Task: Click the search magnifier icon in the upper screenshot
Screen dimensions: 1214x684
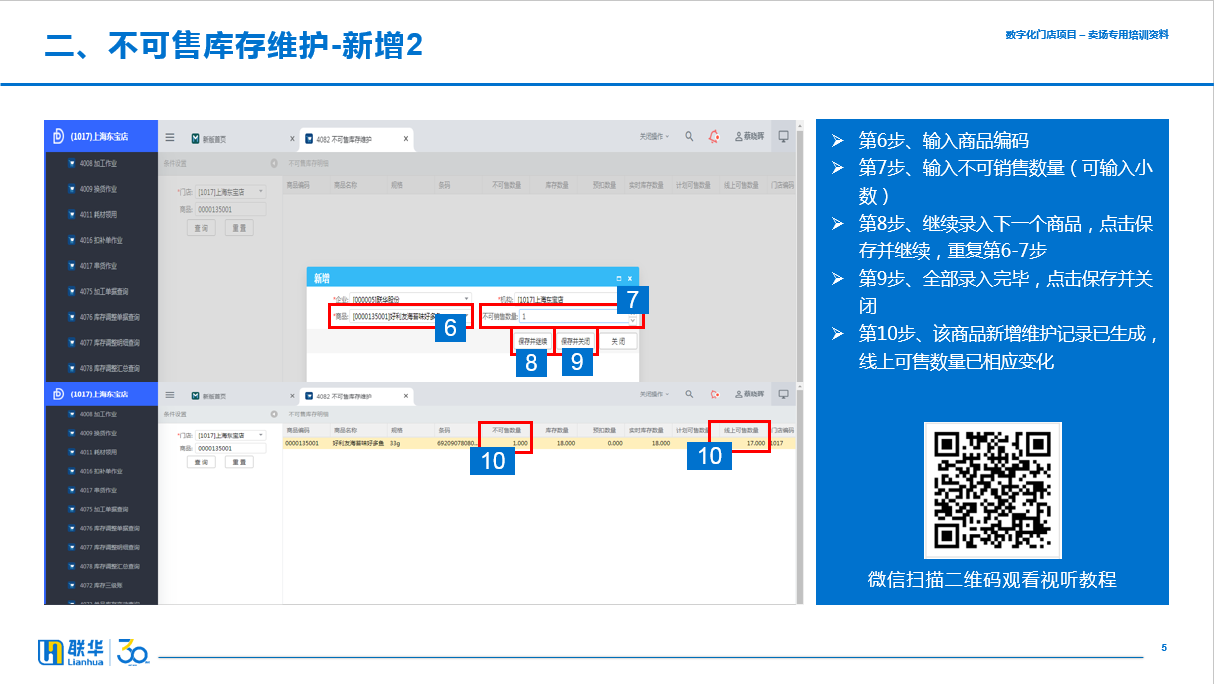Action: [x=689, y=137]
